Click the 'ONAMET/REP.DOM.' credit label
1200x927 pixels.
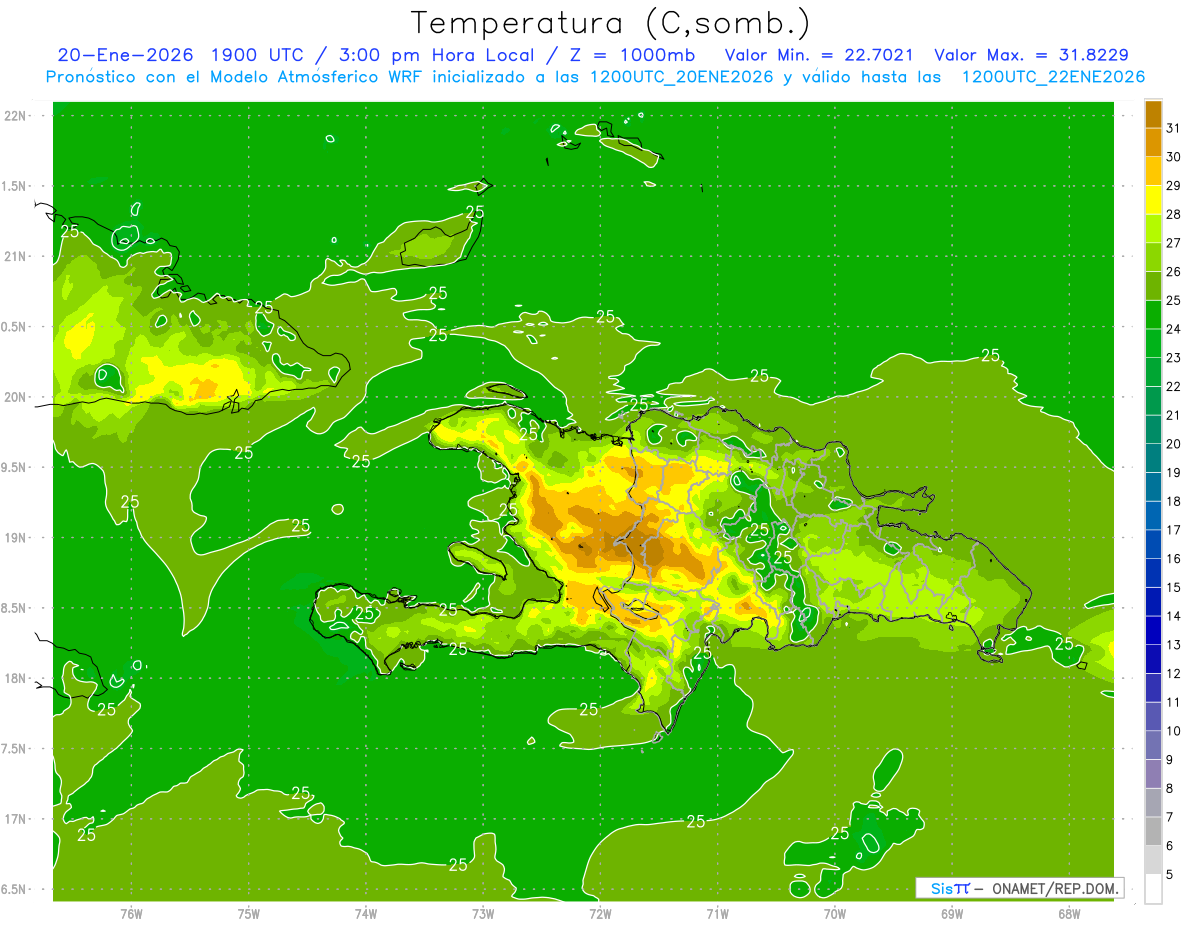point(1054,888)
